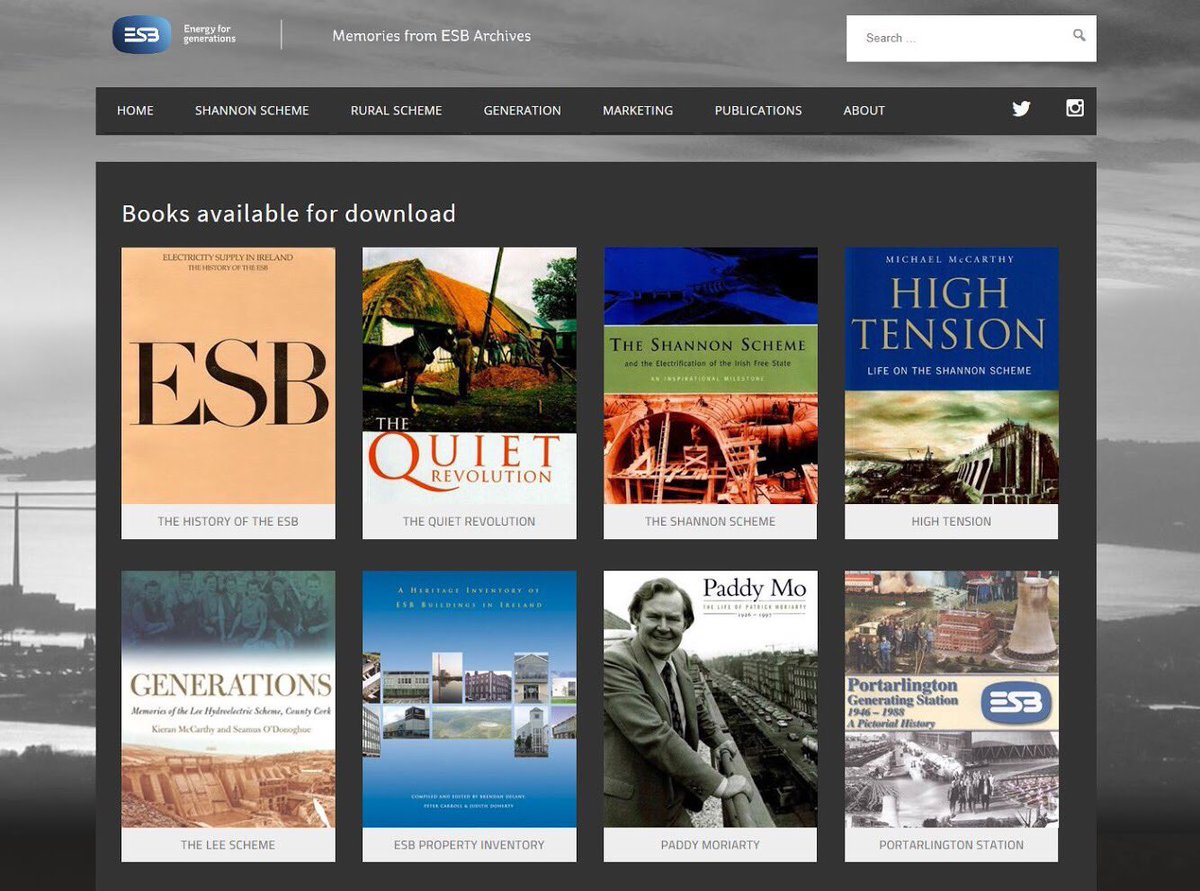
Task: Open the High Tension book cover
Action: [951, 376]
